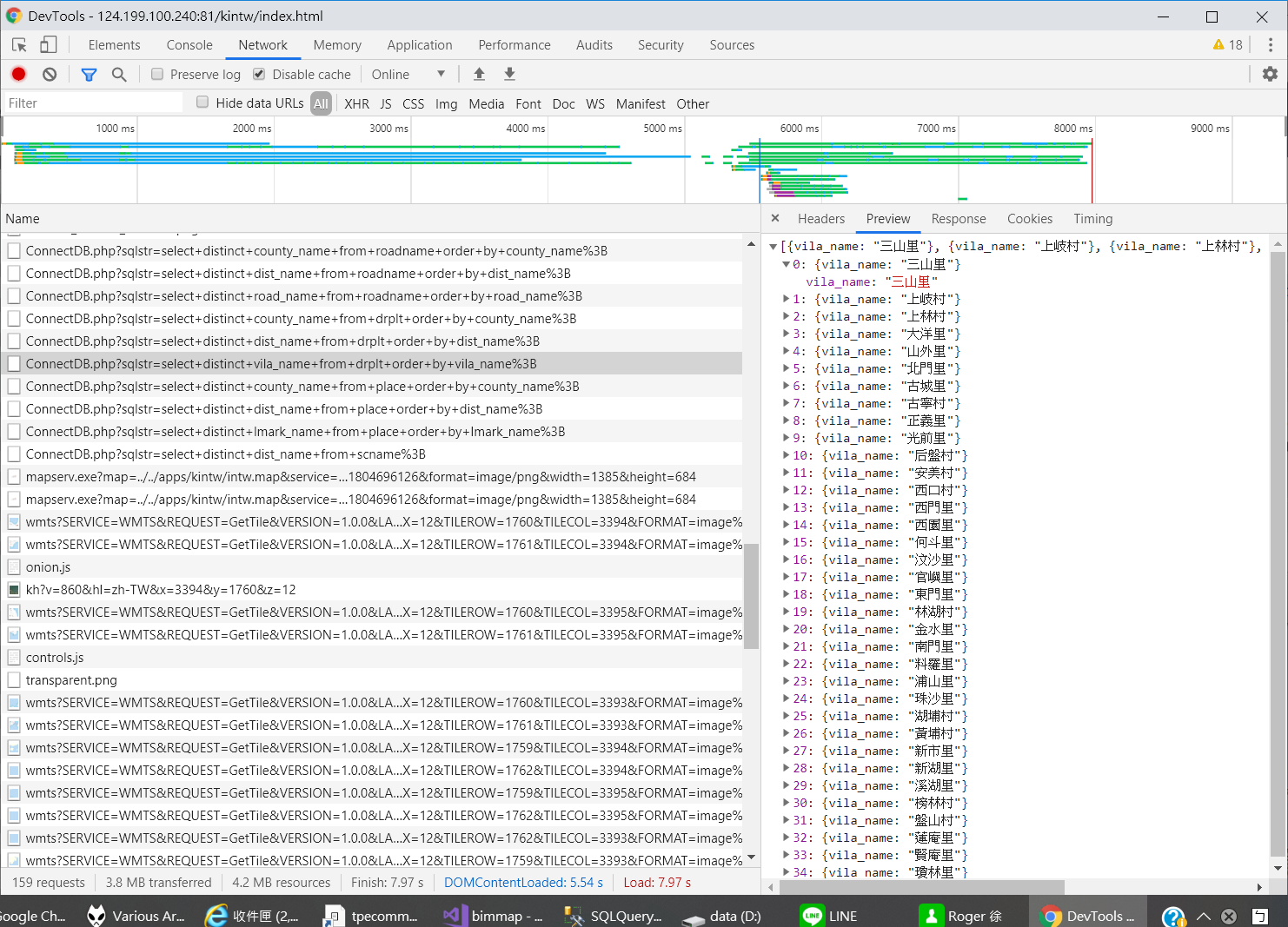Toggle Preserve log checkbox

(x=157, y=75)
